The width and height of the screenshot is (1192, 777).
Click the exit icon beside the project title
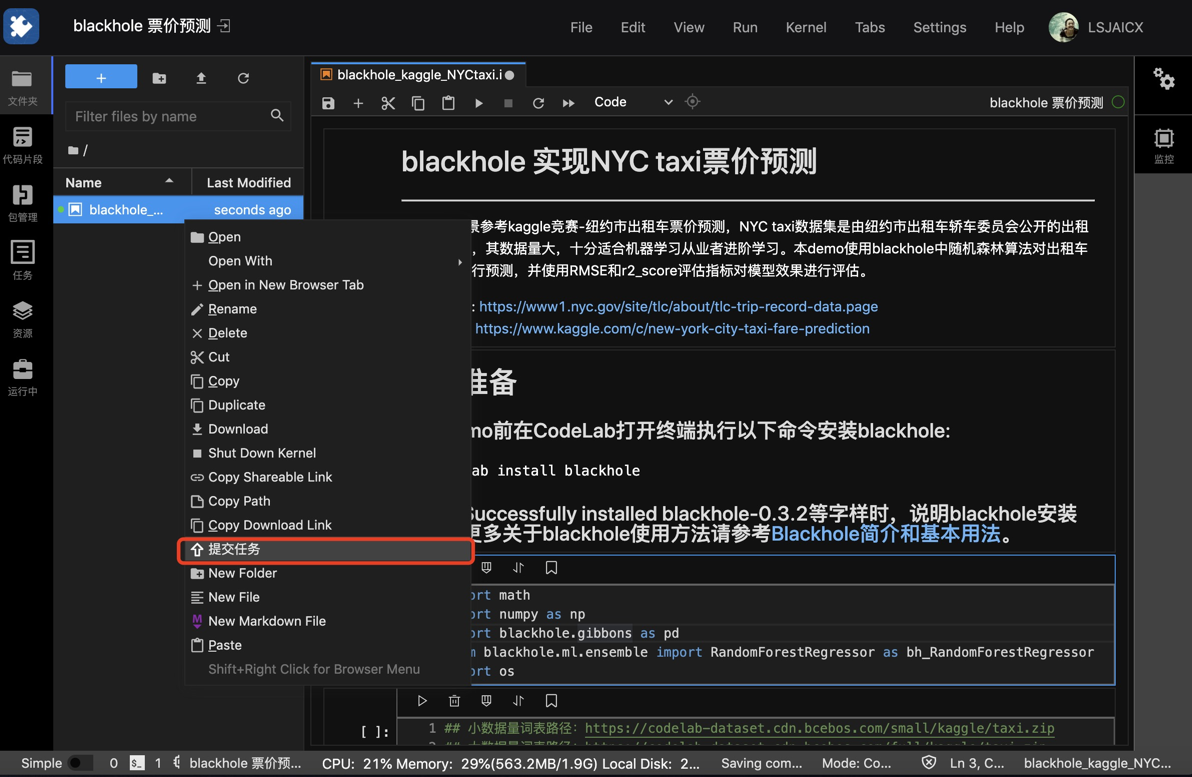(224, 26)
